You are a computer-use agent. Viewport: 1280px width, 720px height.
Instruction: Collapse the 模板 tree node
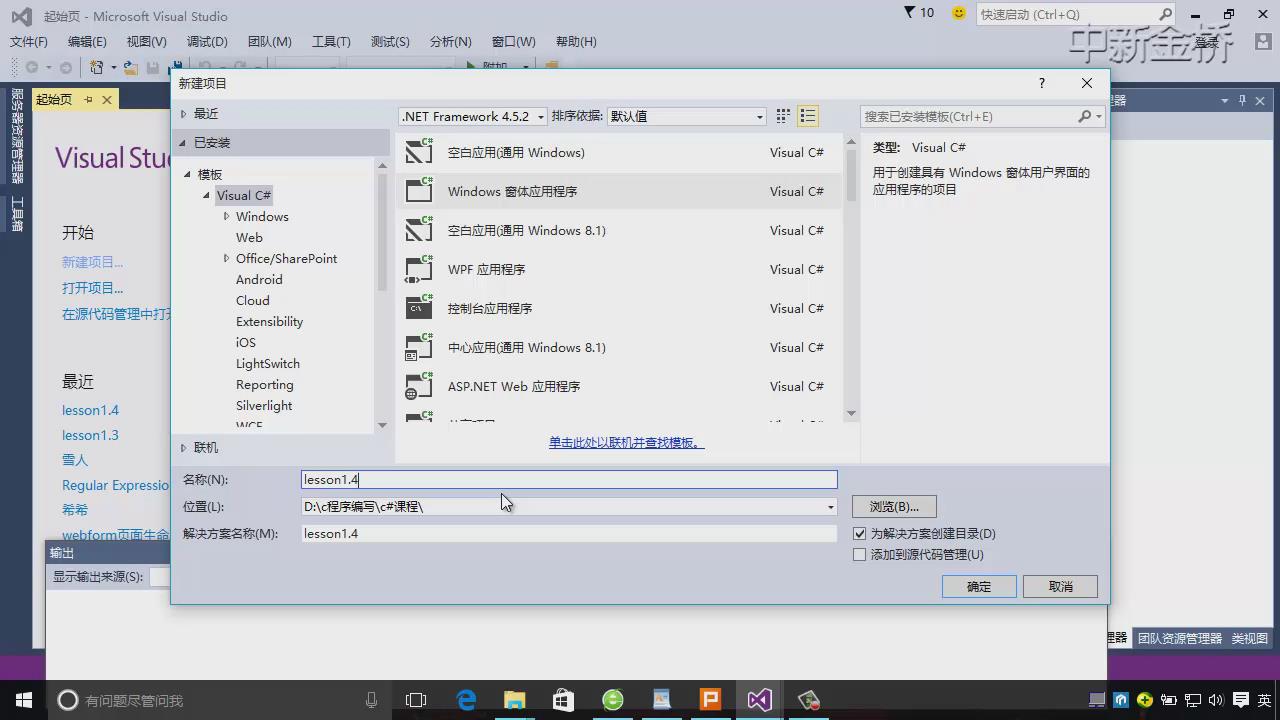coord(187,174)
